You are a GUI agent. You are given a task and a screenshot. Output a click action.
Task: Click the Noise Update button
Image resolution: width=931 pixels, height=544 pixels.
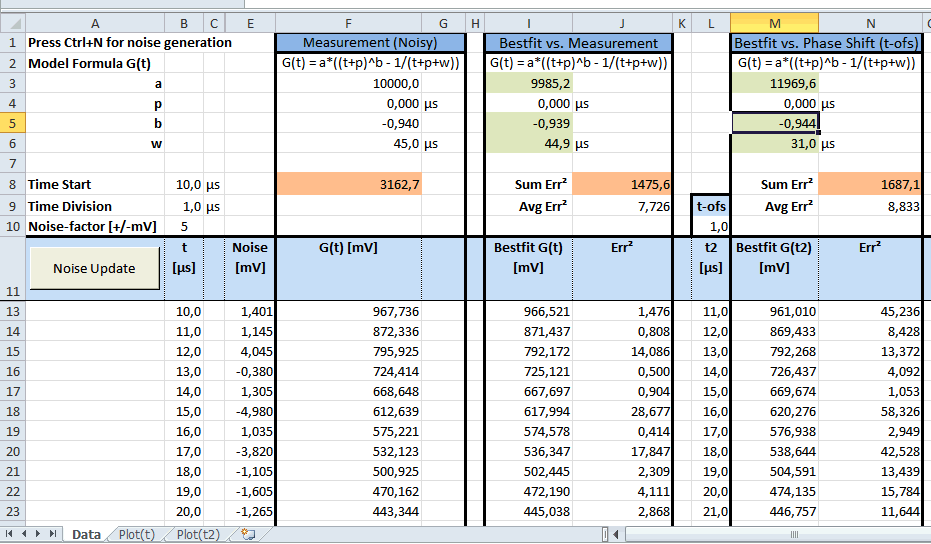[94, 269]
